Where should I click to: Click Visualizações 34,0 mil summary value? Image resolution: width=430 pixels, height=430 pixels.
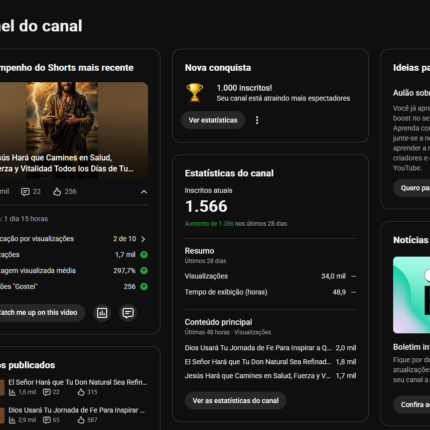[x=333, y=276]
